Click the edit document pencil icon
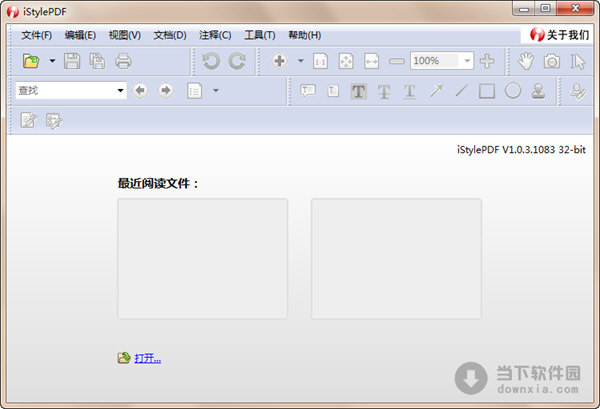This screenshot has width=600, height=409. [x=29, y=121]
